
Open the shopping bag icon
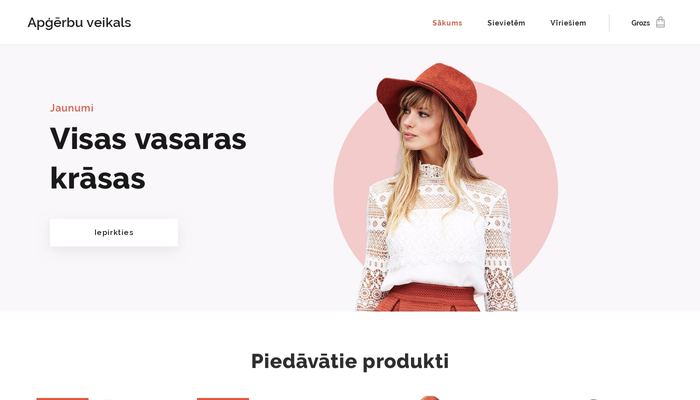point(660,22)
